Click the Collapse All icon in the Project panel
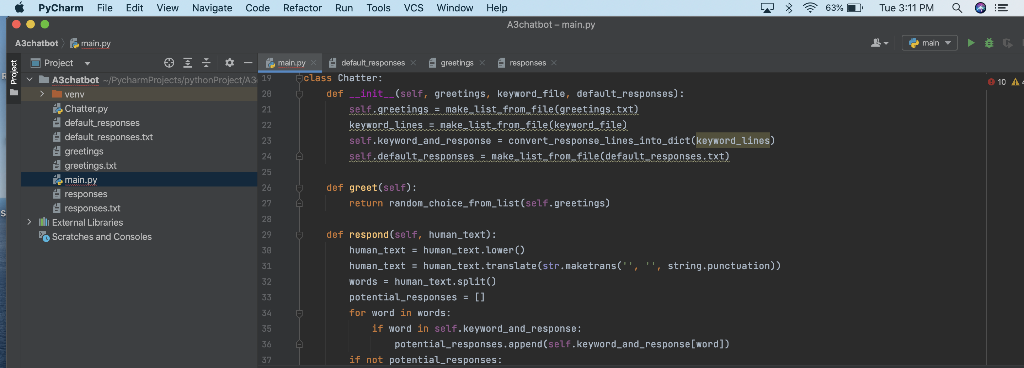 tap(206, 63)
